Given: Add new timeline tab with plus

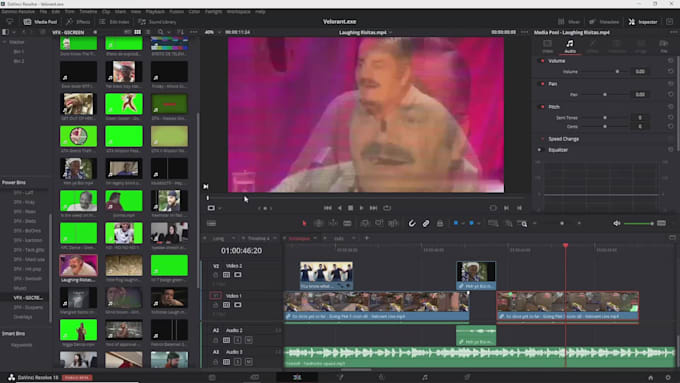Looking at the screenshot, I should pyautogui.click(x=366, y=238).
